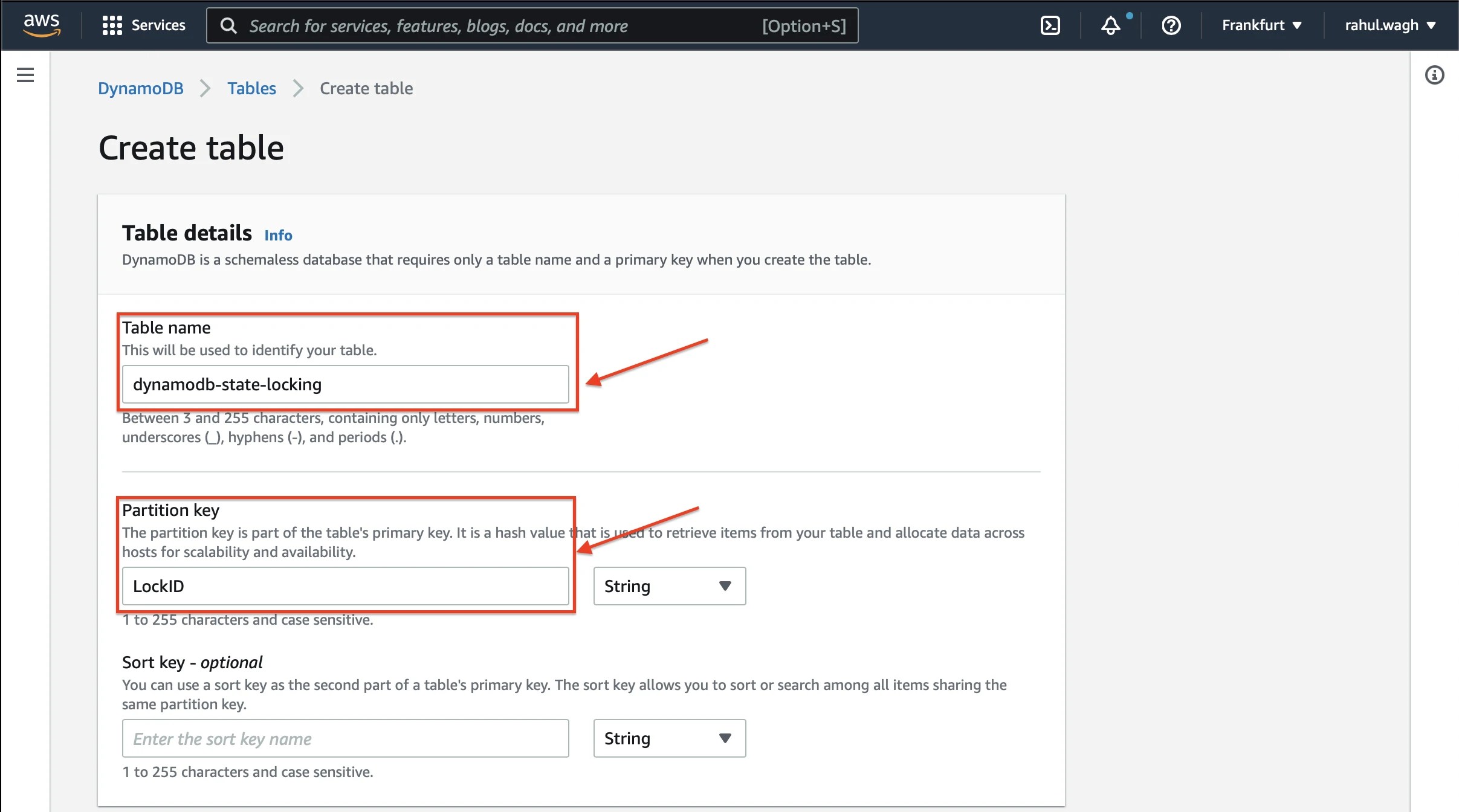Click the LockID partition key field

[x=345, y=585]
